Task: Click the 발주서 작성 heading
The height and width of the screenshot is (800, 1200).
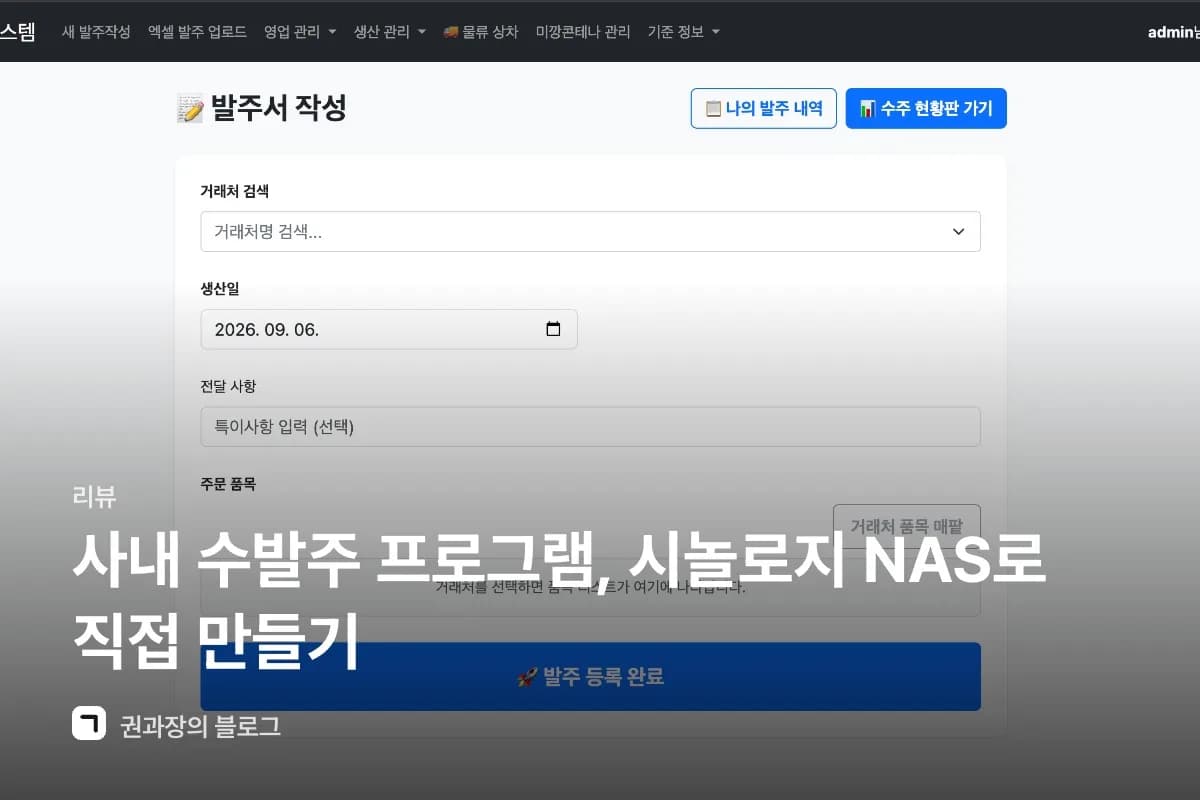Action: [x=262, y=108]
